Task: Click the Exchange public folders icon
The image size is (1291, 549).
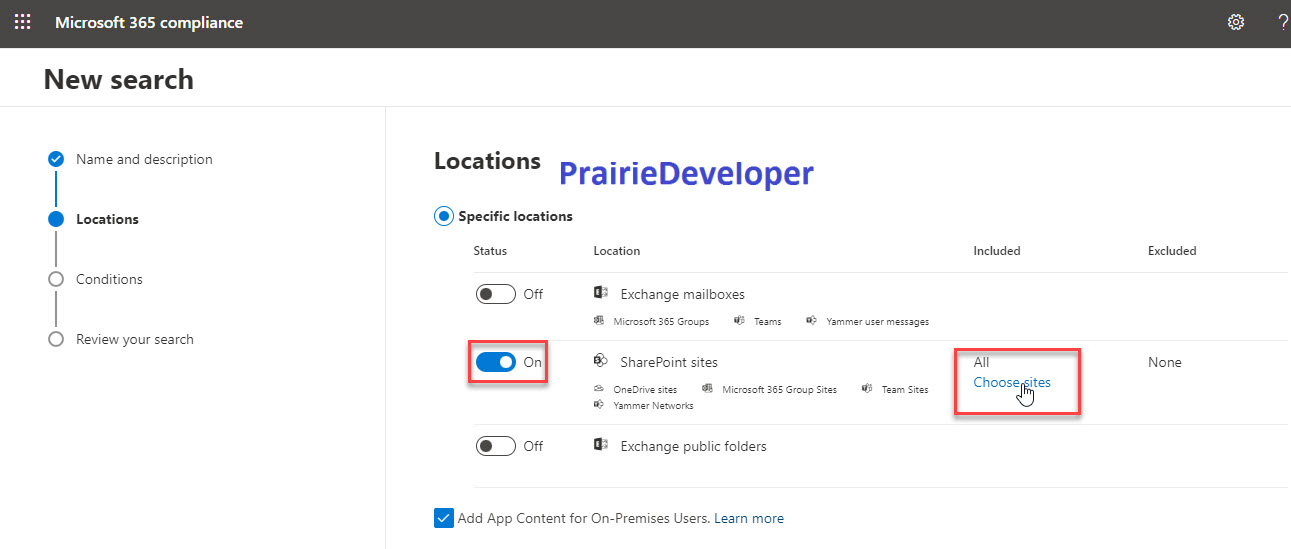Action: coord(601,445)
